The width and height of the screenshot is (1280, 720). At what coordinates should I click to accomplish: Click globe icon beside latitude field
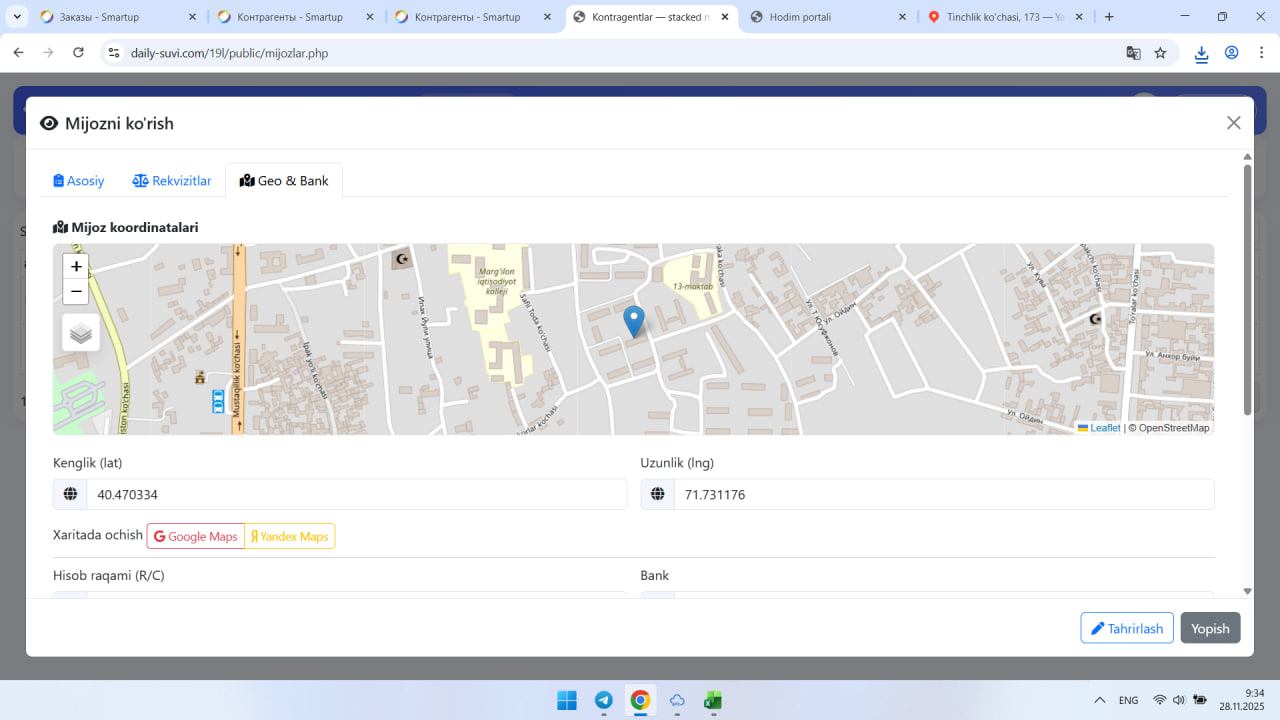coord(70,494)
